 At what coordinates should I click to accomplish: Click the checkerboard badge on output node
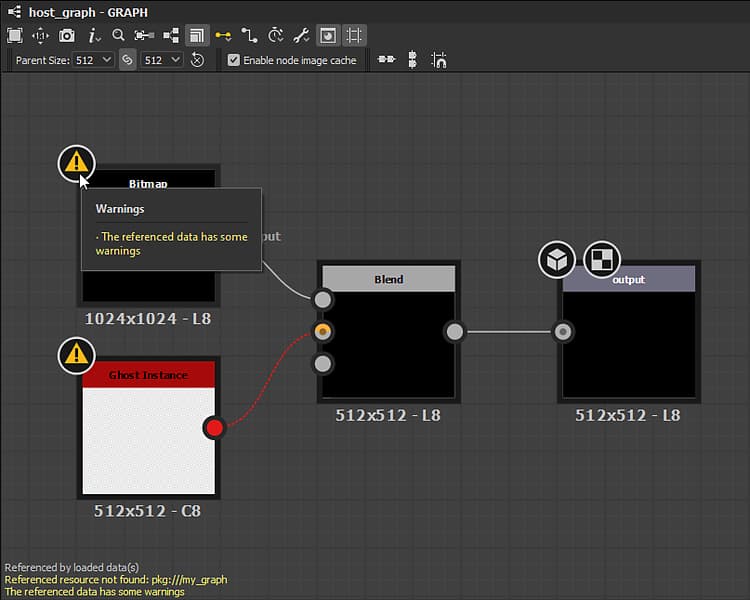(602, 260)
